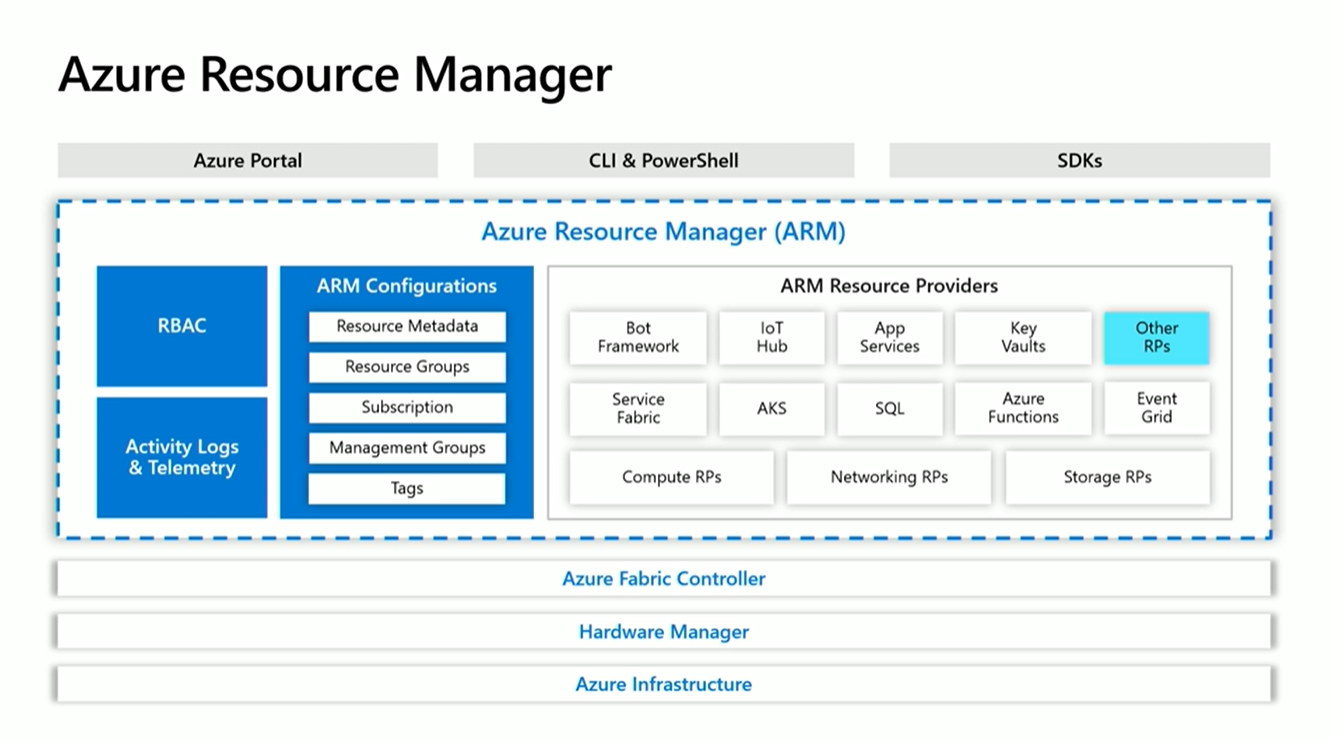The image size is (1333, 739).
Task: Select the Bot Framework resource provider
Action: pyautogui.click(x=637, y=338)
